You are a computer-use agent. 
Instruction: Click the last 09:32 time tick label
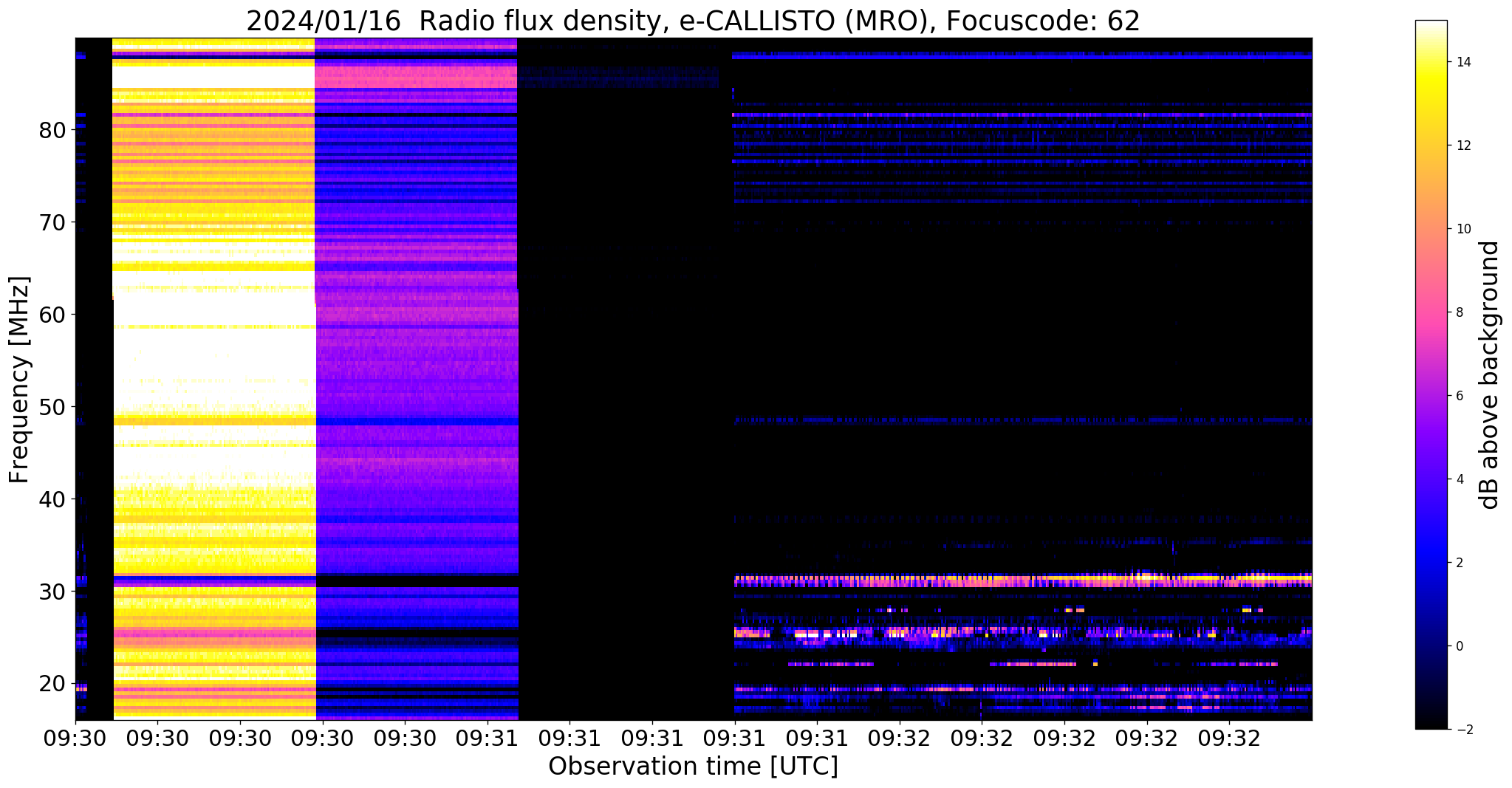pos(1229,739)
